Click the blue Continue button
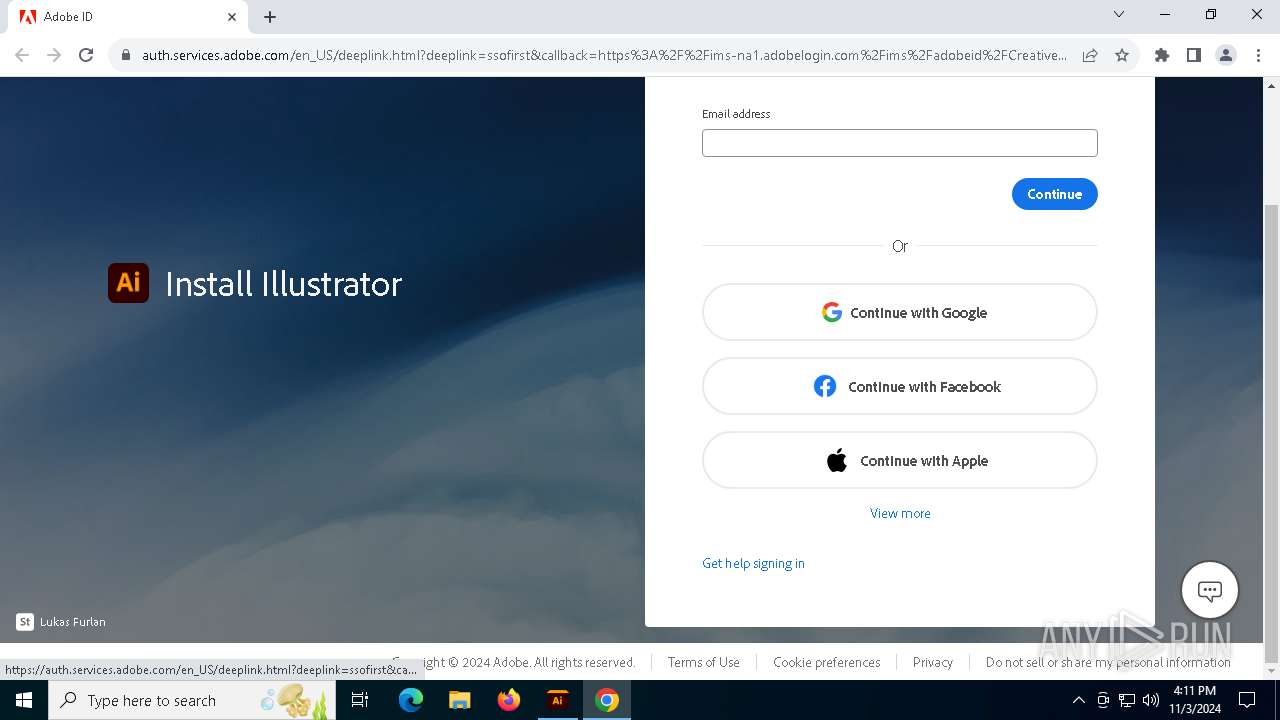The height and width of the screenshot is (720, 1280). pyautogui.click(x=1055, y=194)
